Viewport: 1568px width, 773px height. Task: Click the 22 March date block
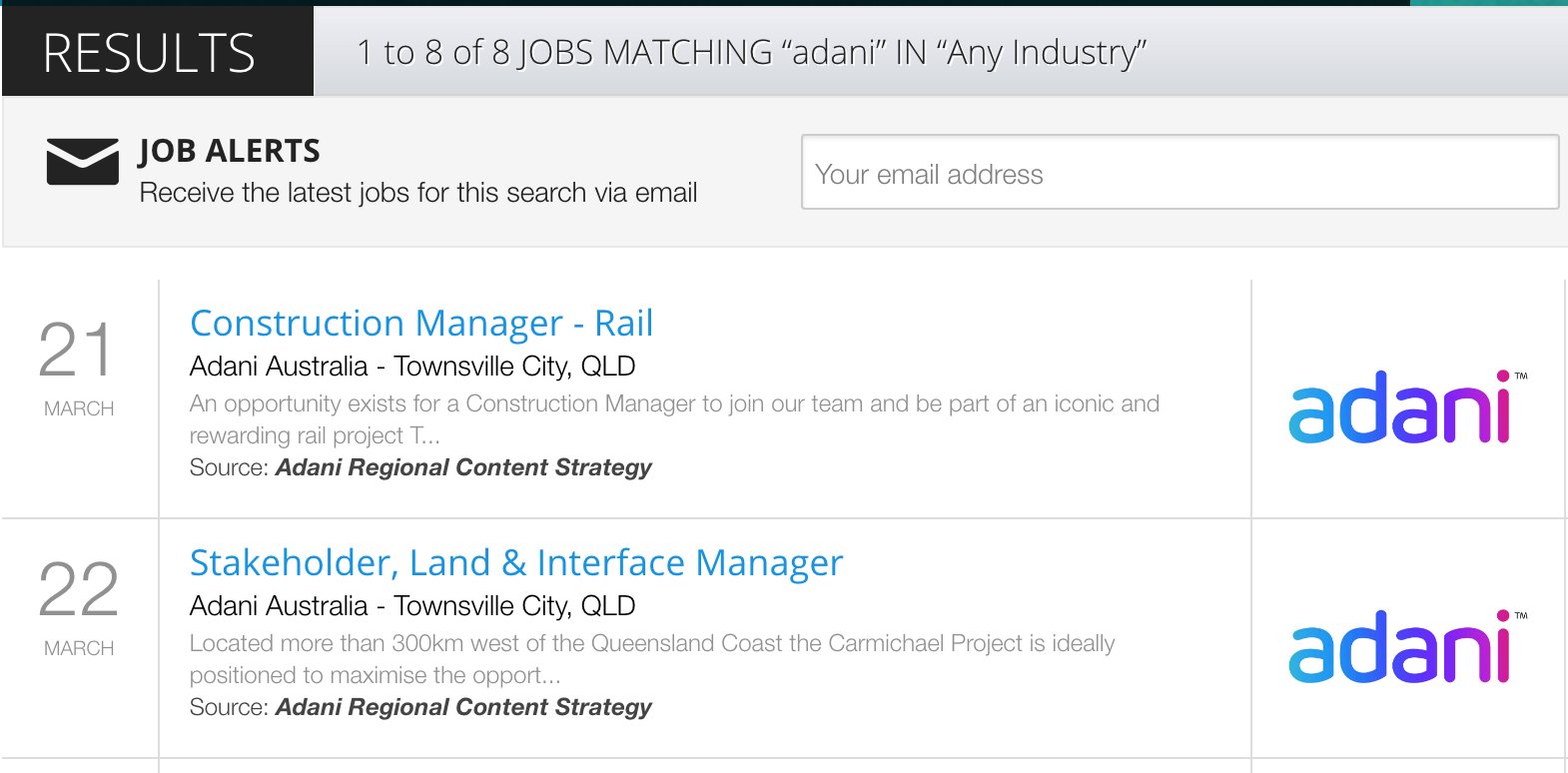pyautogui.click(x=79, y=605)
